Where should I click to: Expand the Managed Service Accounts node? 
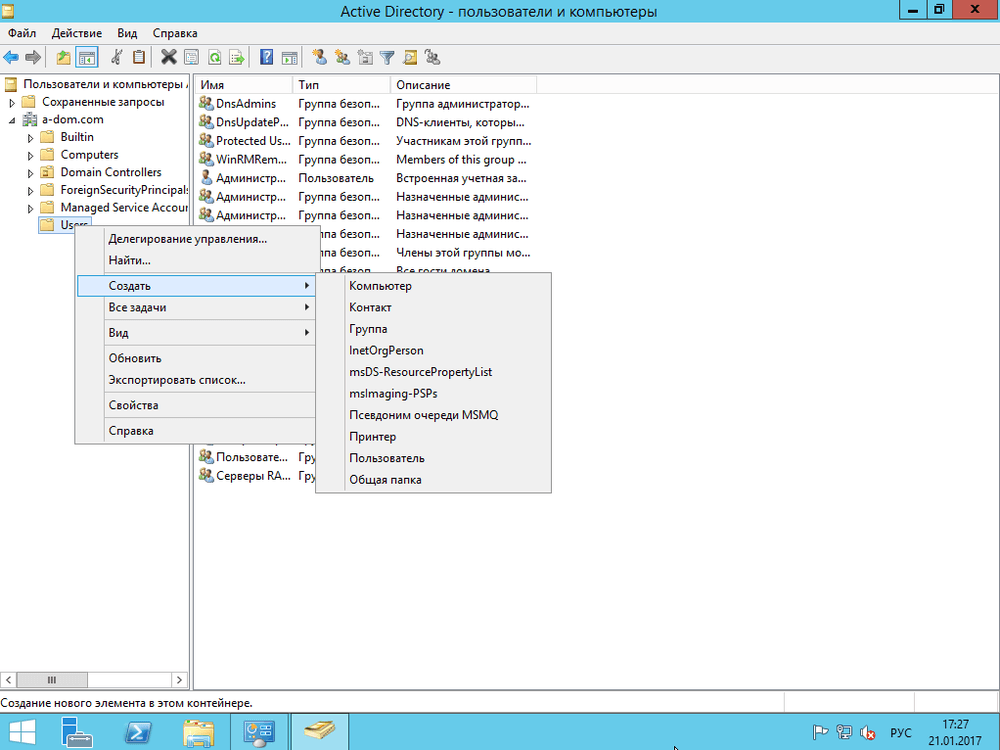30,209
